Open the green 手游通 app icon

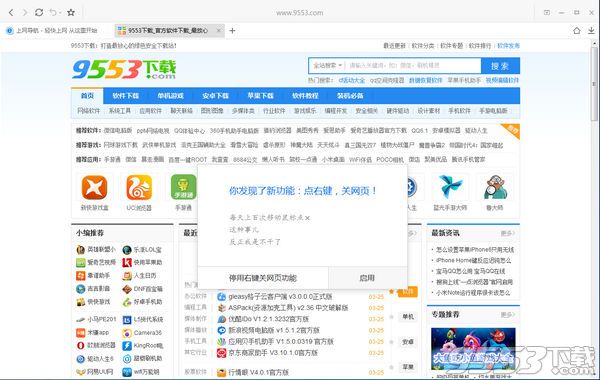[x=183, y=187]
